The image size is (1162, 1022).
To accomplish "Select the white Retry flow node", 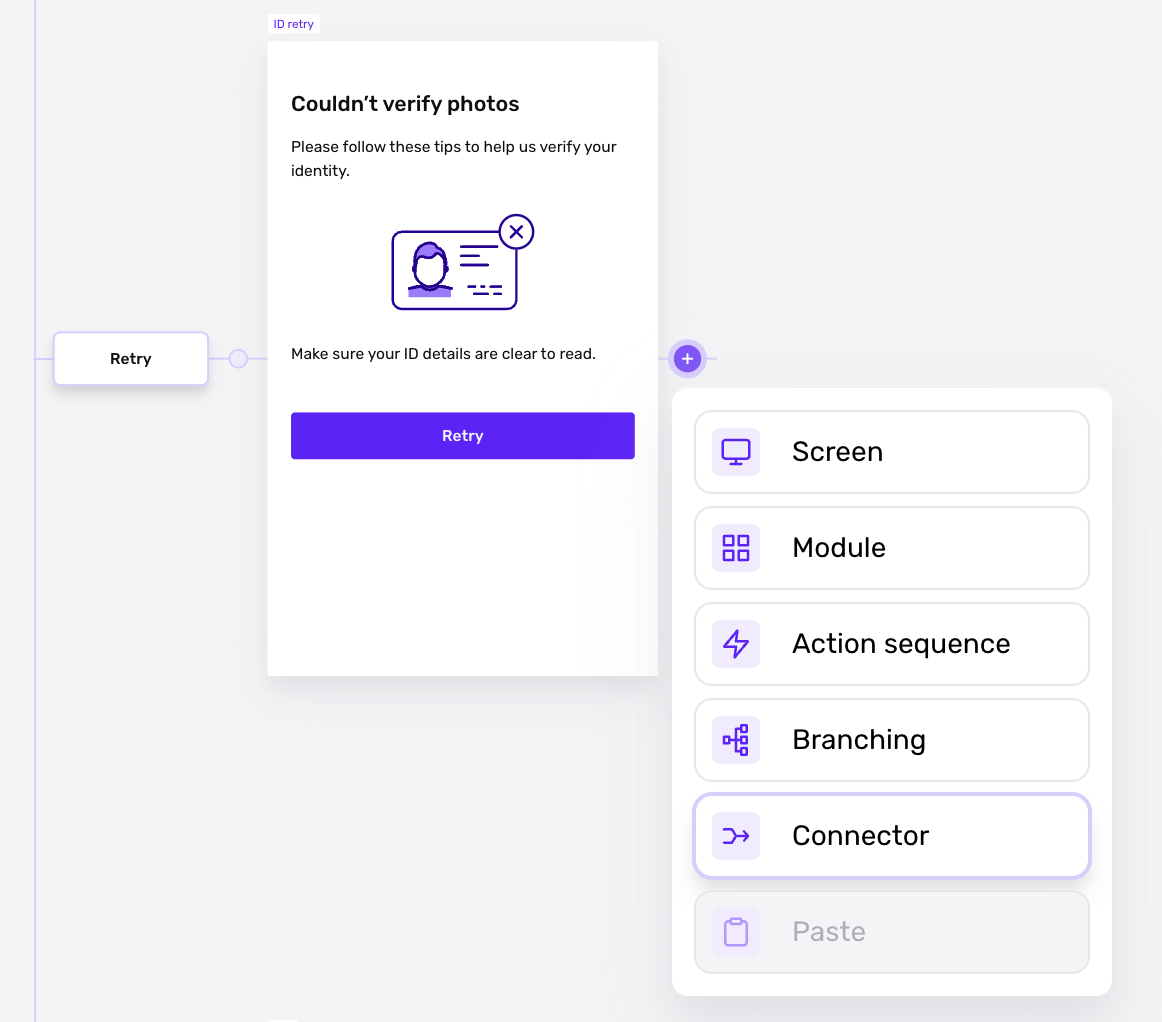I will (x=130, y=359).
